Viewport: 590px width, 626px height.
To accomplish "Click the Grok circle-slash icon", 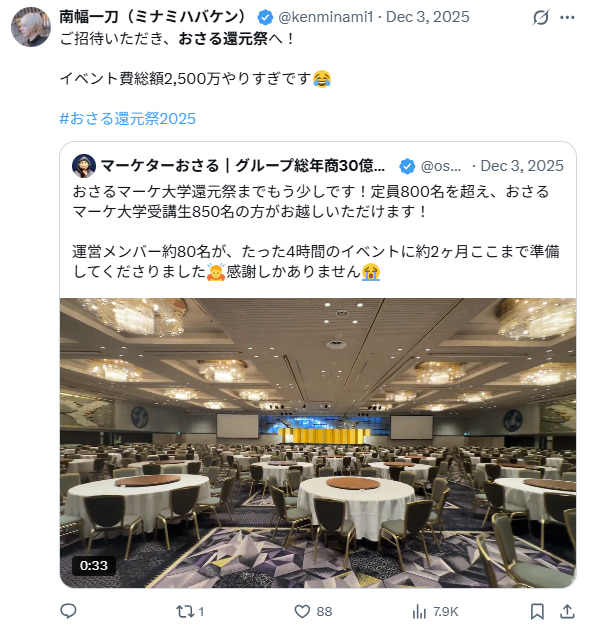I will pyautogui.click(x=541, y=17).
